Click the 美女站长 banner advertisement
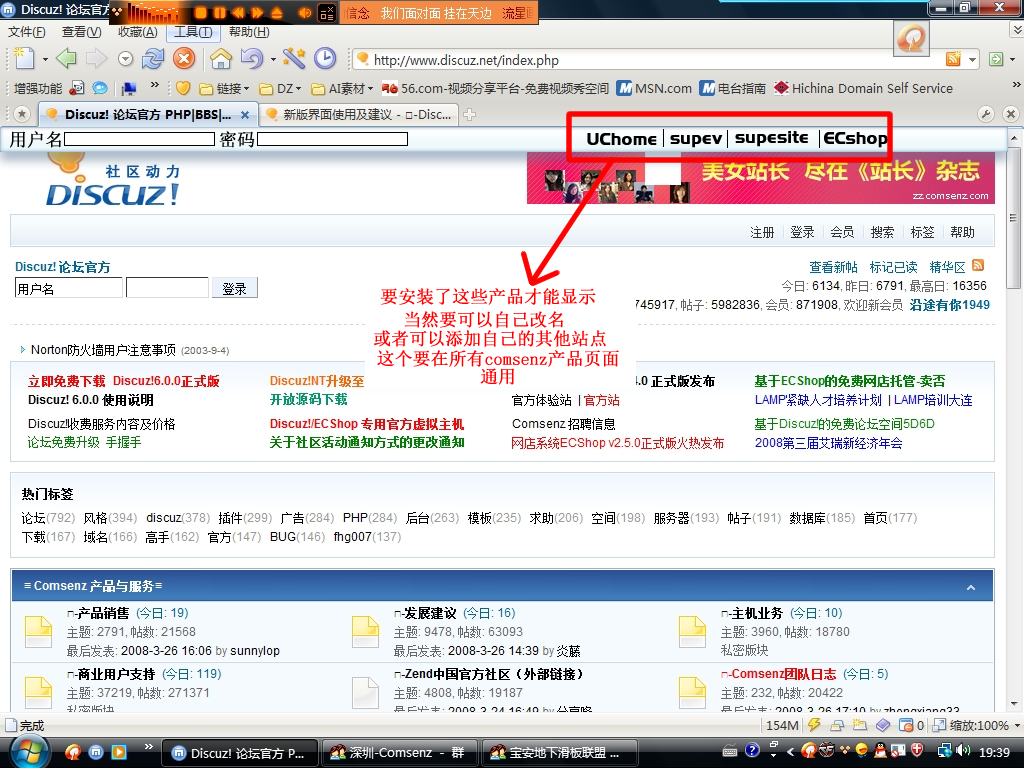Image resolution: width=1024 pixels, height=768 pixels. 761,178
